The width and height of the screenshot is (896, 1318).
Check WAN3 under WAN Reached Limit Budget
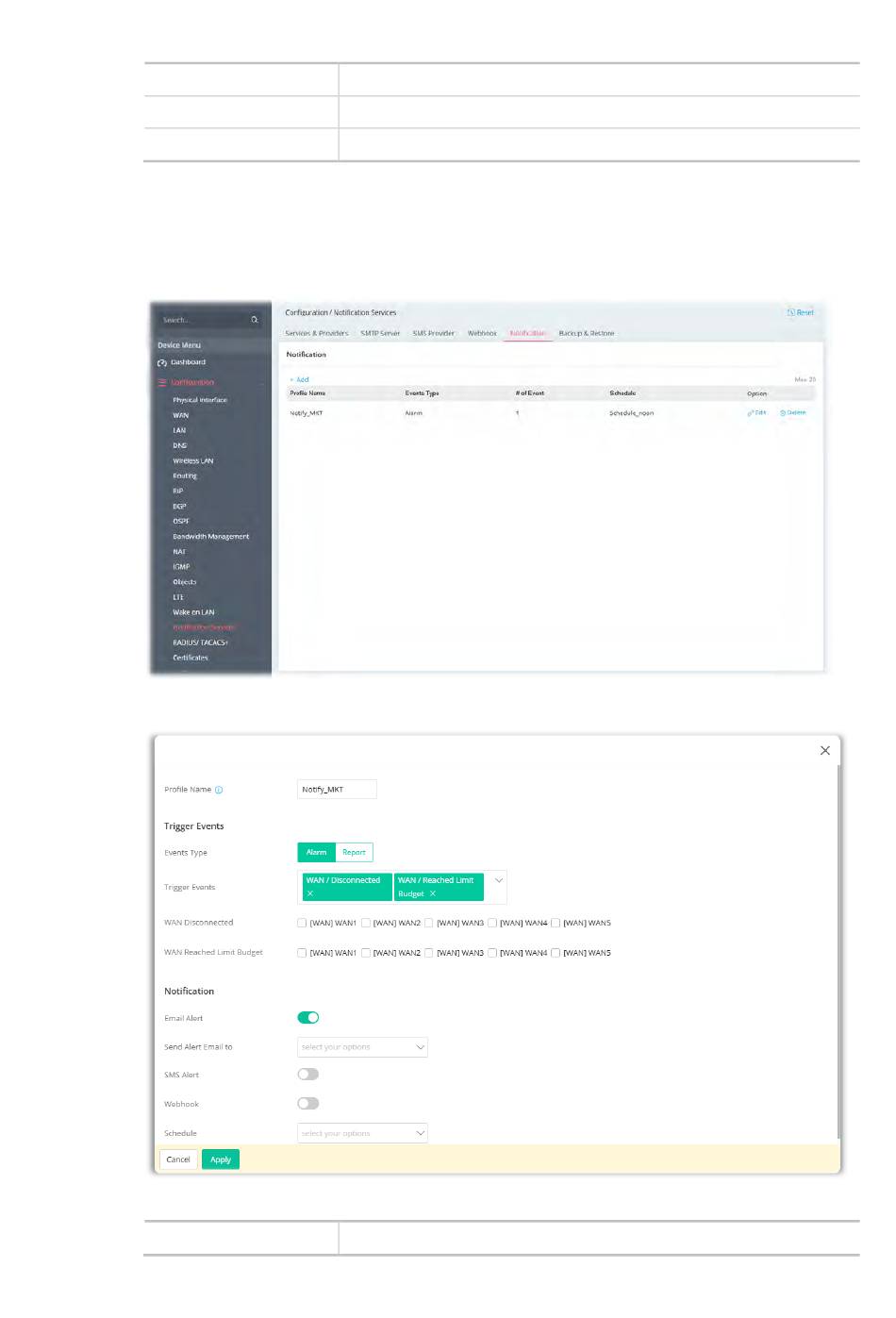click(x=428, y=953)
